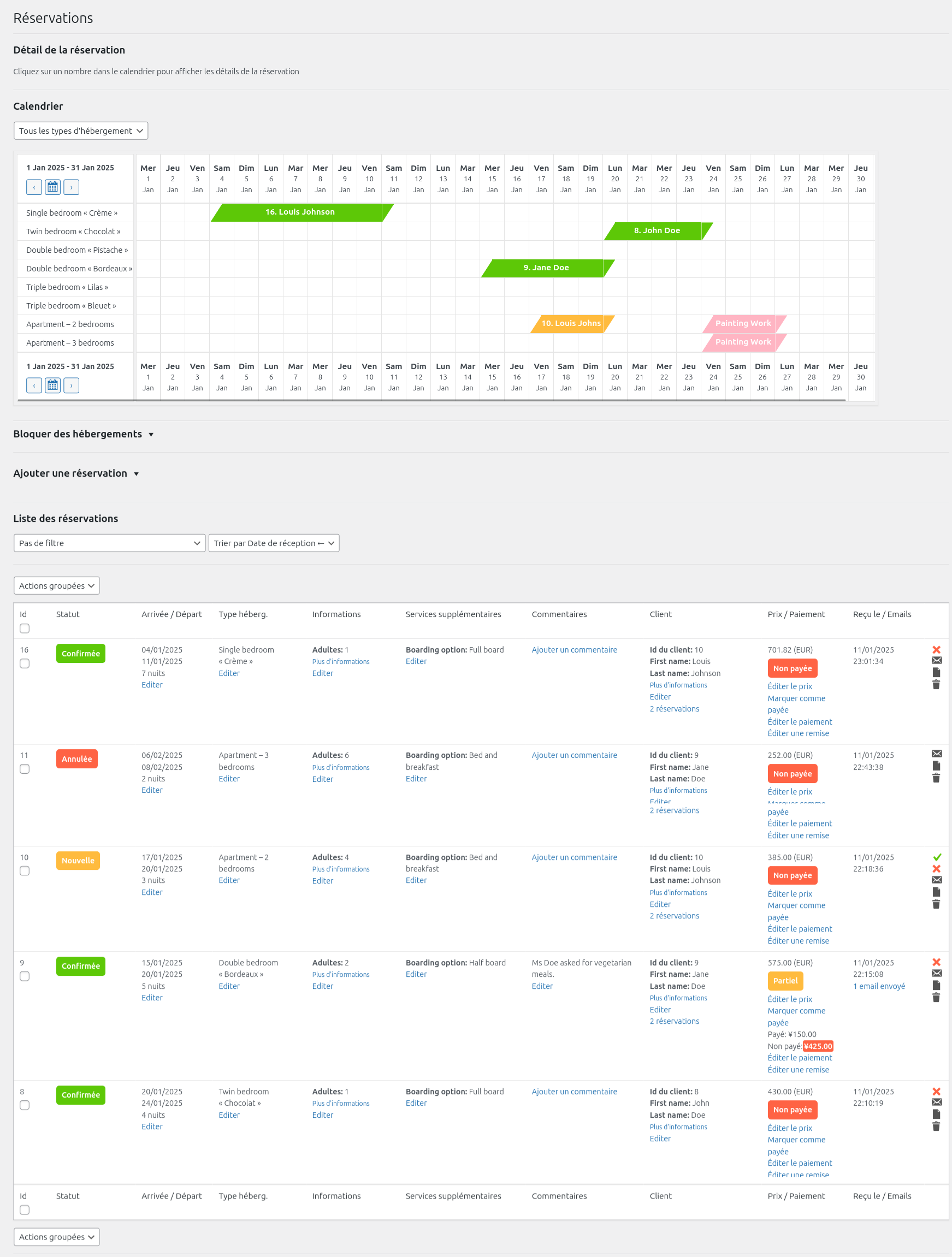This screenshot has width=952, height=1257.
Task: Select all reservations via header checkbox
Action: point(25,628)
